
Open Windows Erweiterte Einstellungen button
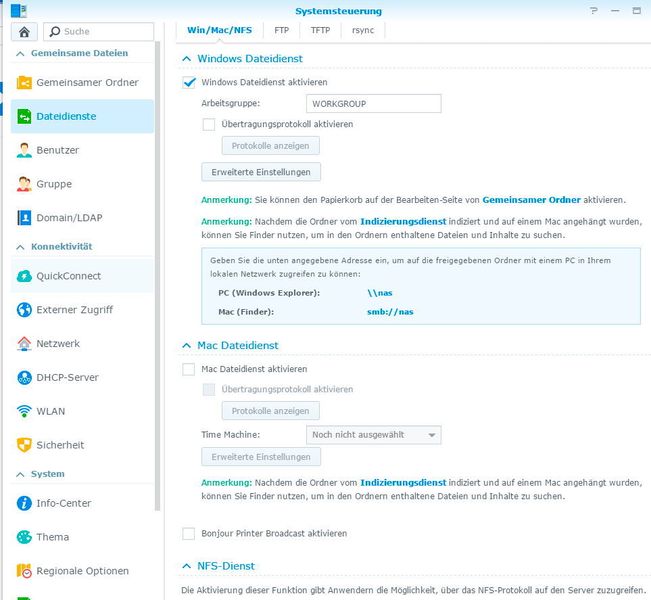click(x=261, y=172)
